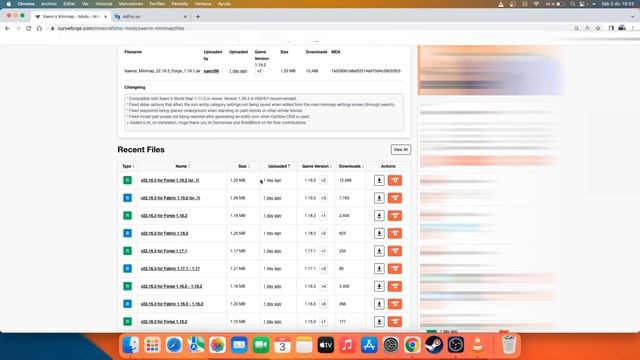The width and height of the screenshot is (640, 360).
Task: Open App Store from the dock
Action: 369,345
